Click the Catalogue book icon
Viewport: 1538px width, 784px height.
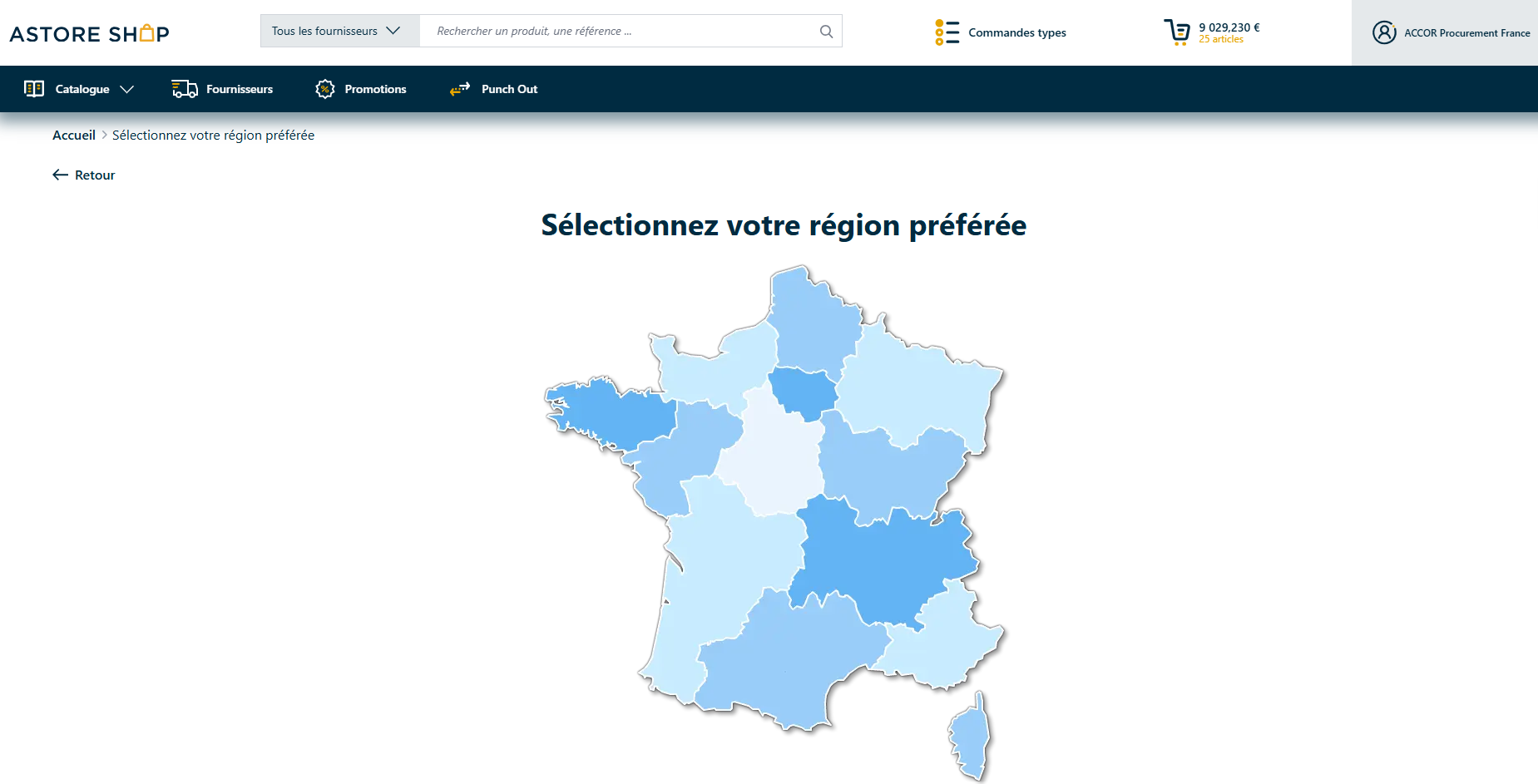(x=34, y=89)
